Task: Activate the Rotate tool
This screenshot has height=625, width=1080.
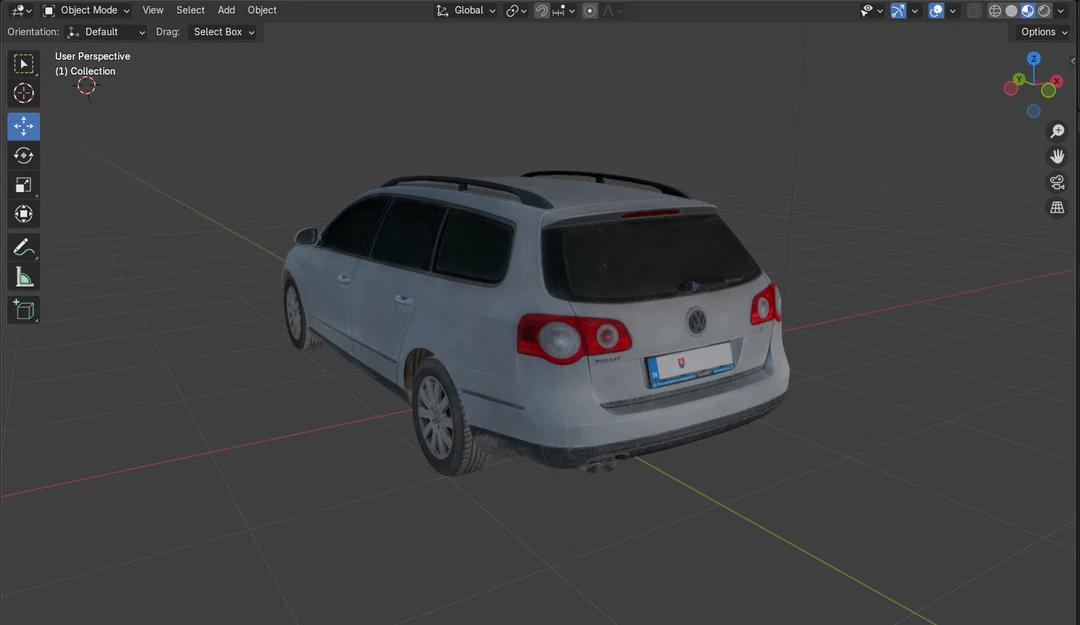Action: [x=24, y=155]
